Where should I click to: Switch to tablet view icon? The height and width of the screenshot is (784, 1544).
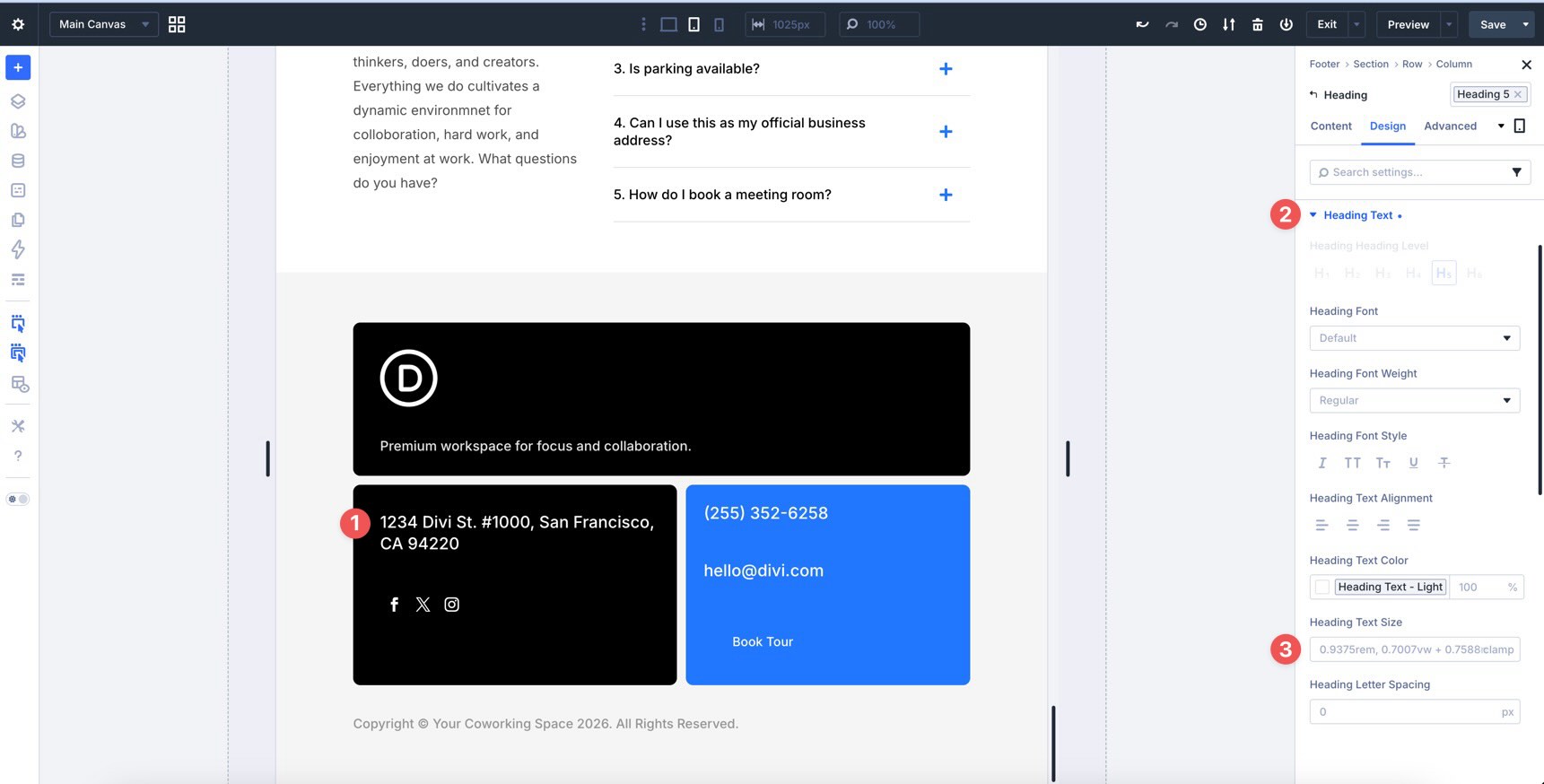click(693, 24)
